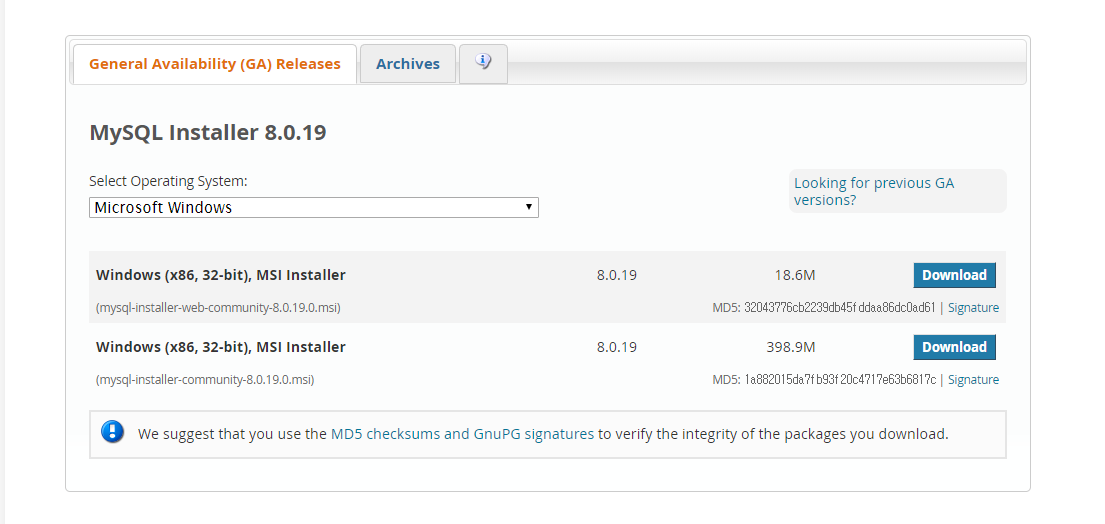Click the blue info icon beside checksum note

[x=113, y=432]
